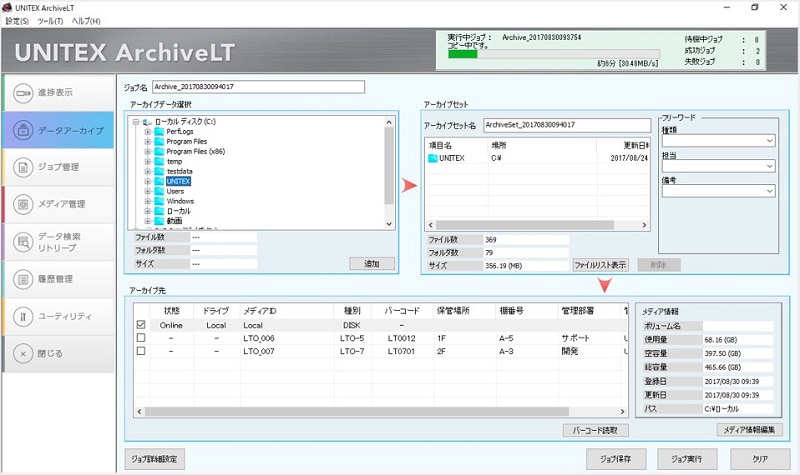Expand the Program Files tree node
800x475 pixels.
pyautogui.click(x=147, y=142)
